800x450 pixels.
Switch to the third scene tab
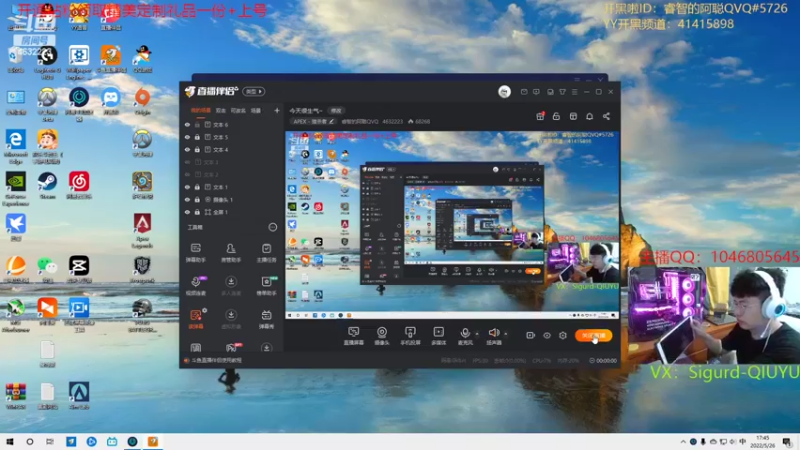(x=238, y=110)
